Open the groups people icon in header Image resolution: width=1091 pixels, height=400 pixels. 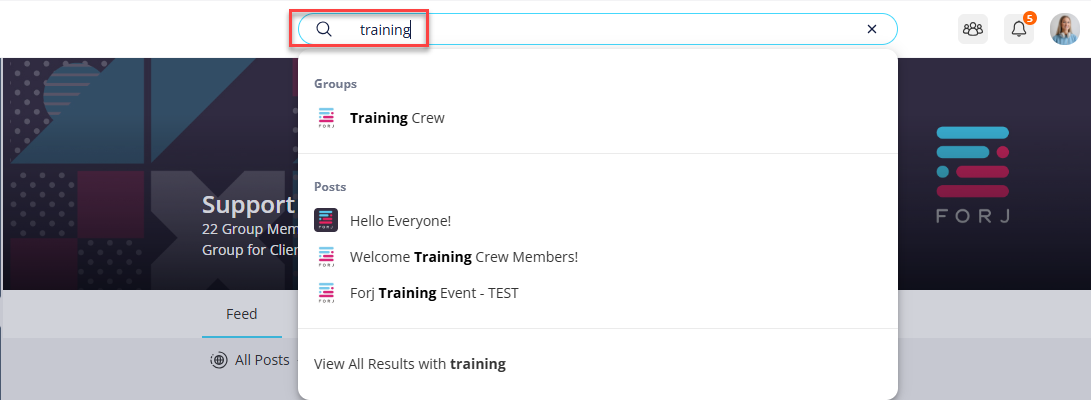(973, 29)
